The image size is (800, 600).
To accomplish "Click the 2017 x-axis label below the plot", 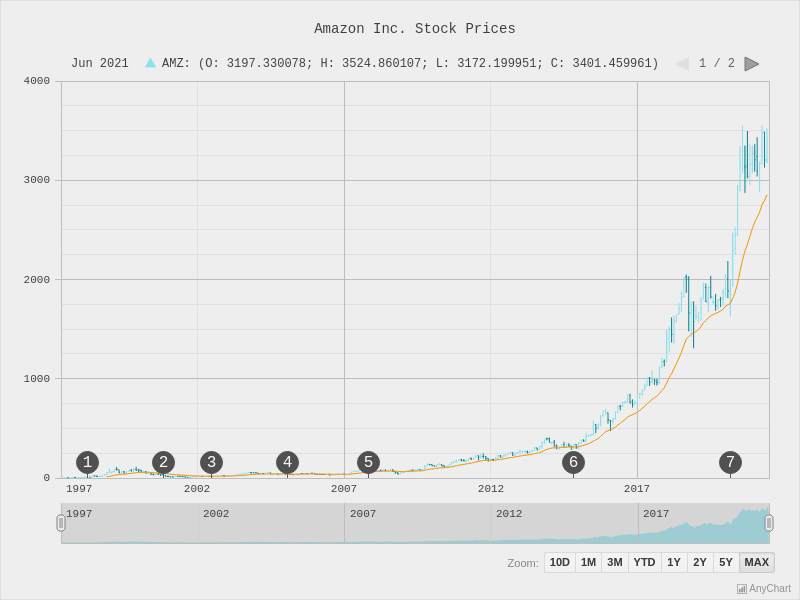I will coord(637,489).
